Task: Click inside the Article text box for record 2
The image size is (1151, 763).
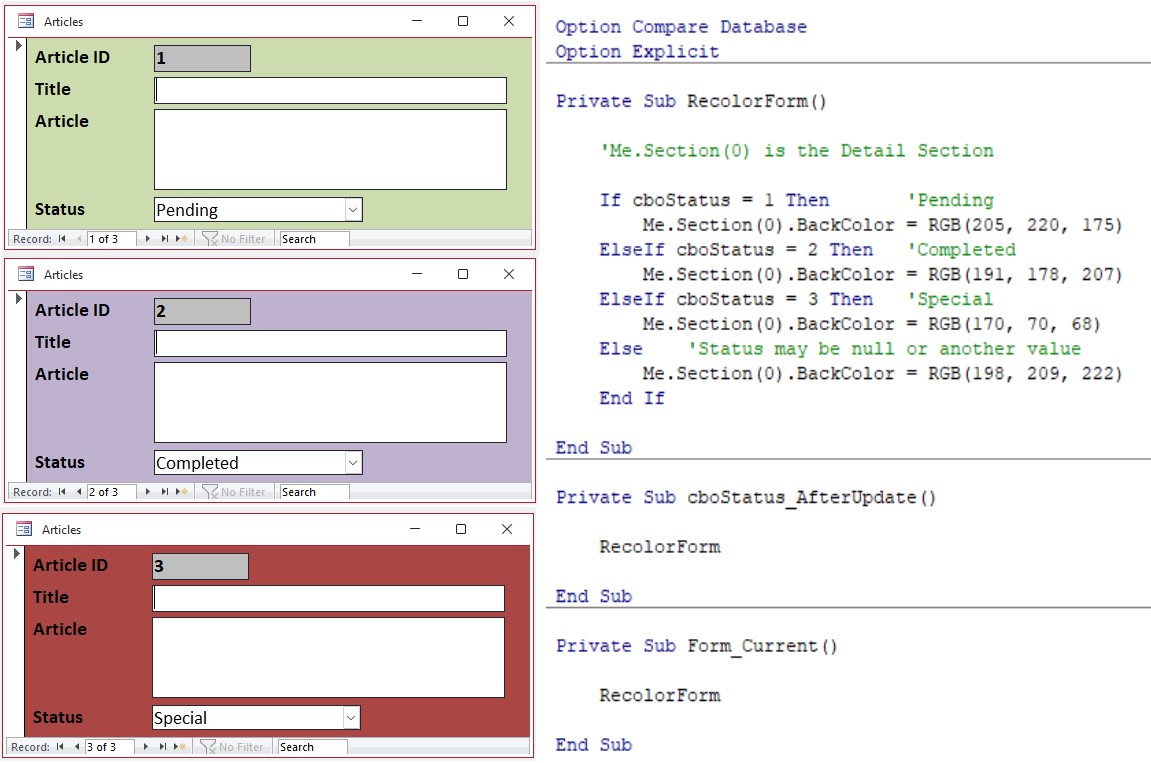Action: 330,405
